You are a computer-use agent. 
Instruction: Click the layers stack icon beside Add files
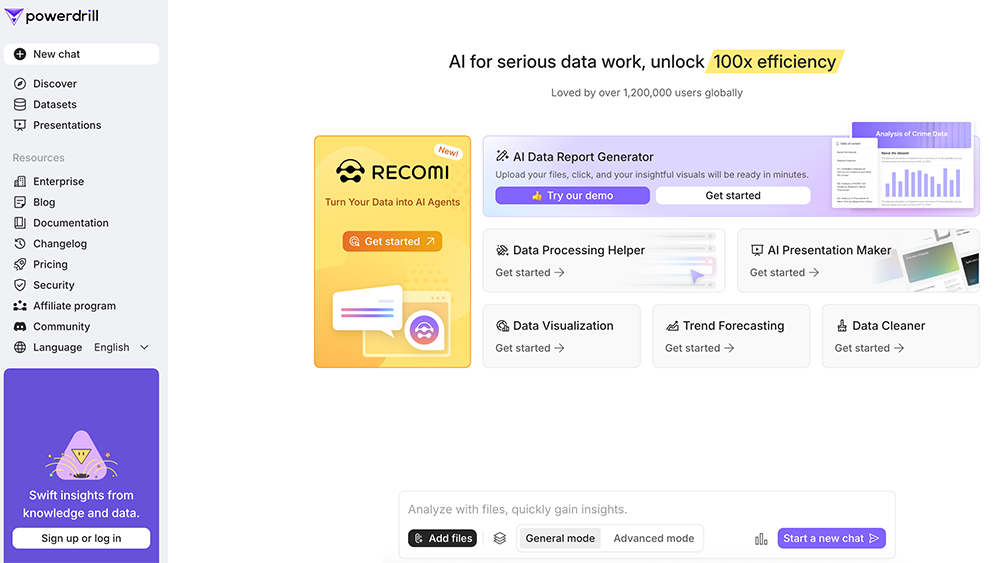tap(499, 538)
